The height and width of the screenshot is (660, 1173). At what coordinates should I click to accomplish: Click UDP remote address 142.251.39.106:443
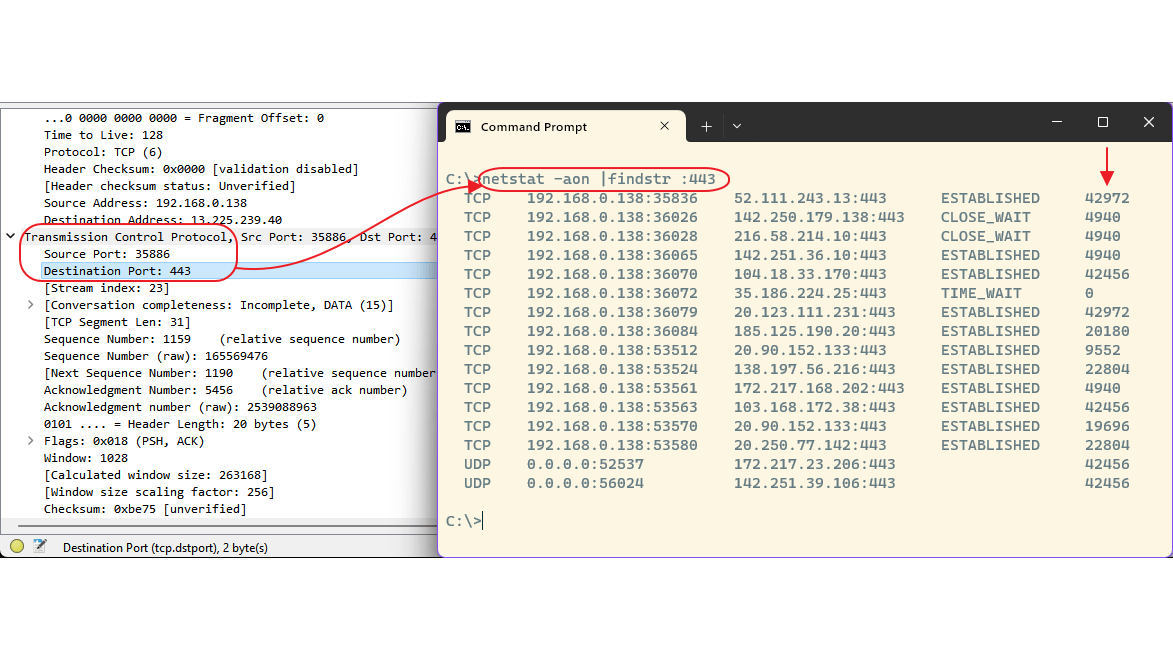pyautogui.click(x=815, y=483)
